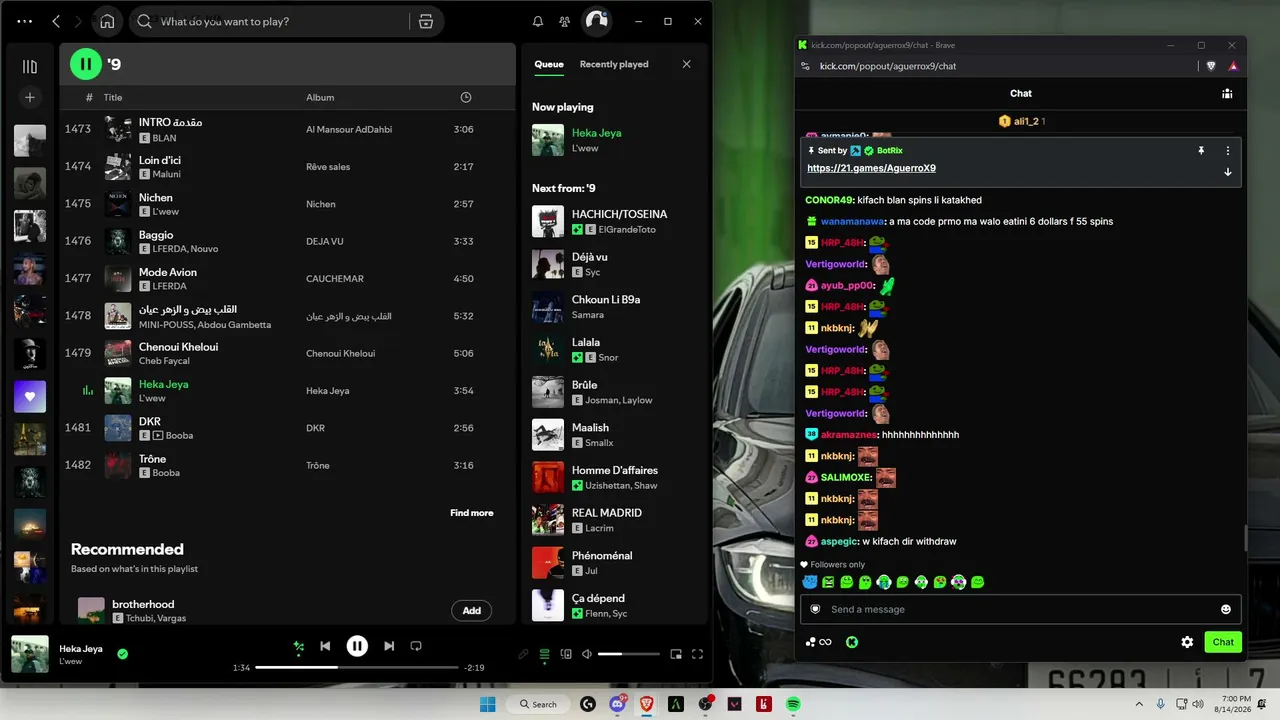Screen dimensions: 1280x720
Task: Open the Liked Songs heart playlist
Action: 30,397
